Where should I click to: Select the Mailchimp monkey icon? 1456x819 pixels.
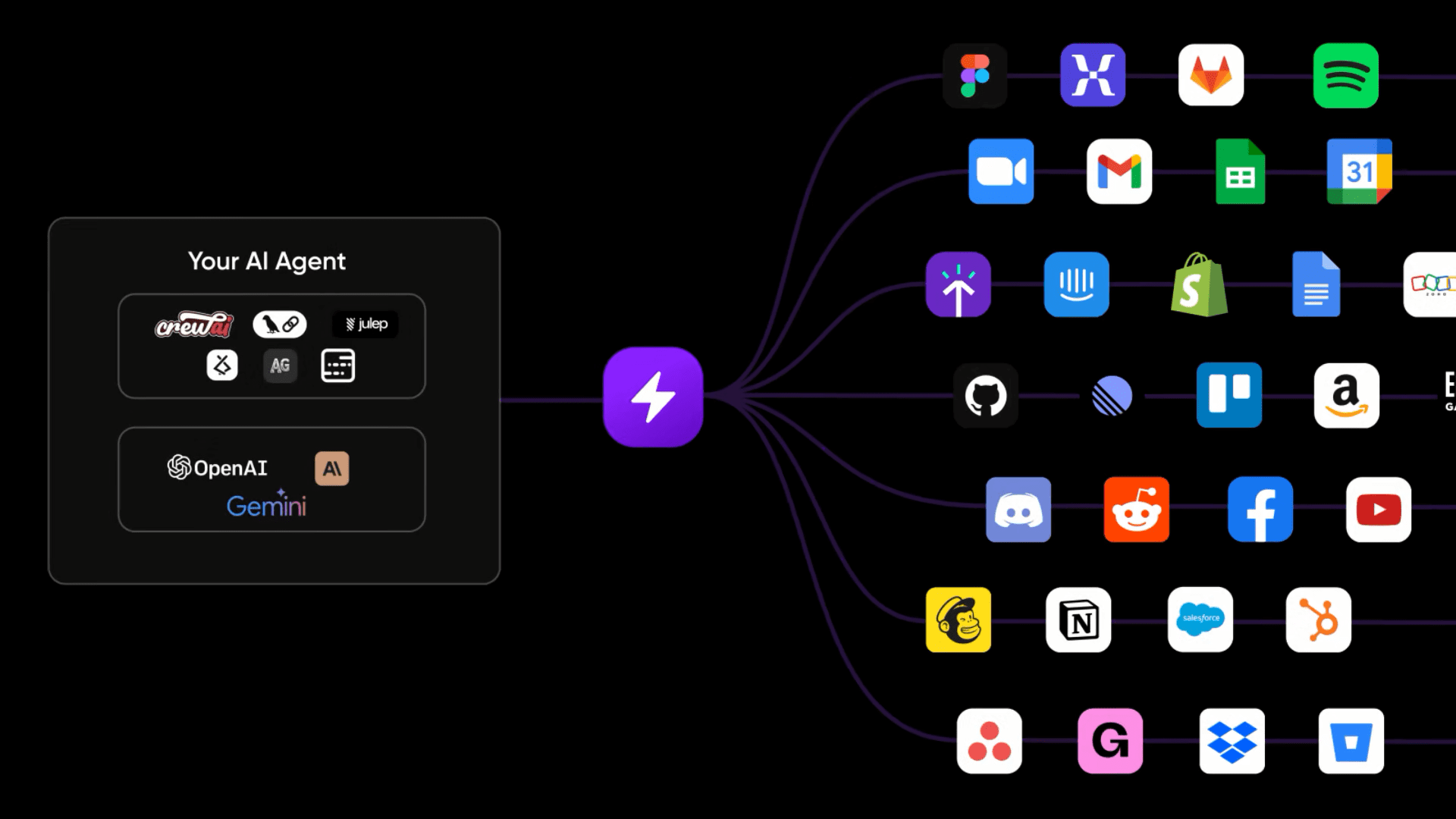pos(959,620)
